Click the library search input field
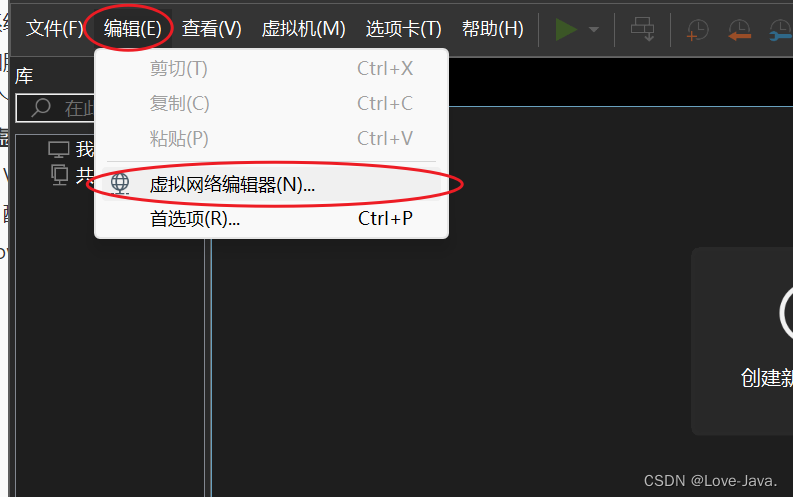Image resolution: width=793 pixels, height=497 pixels. point(56,108)
